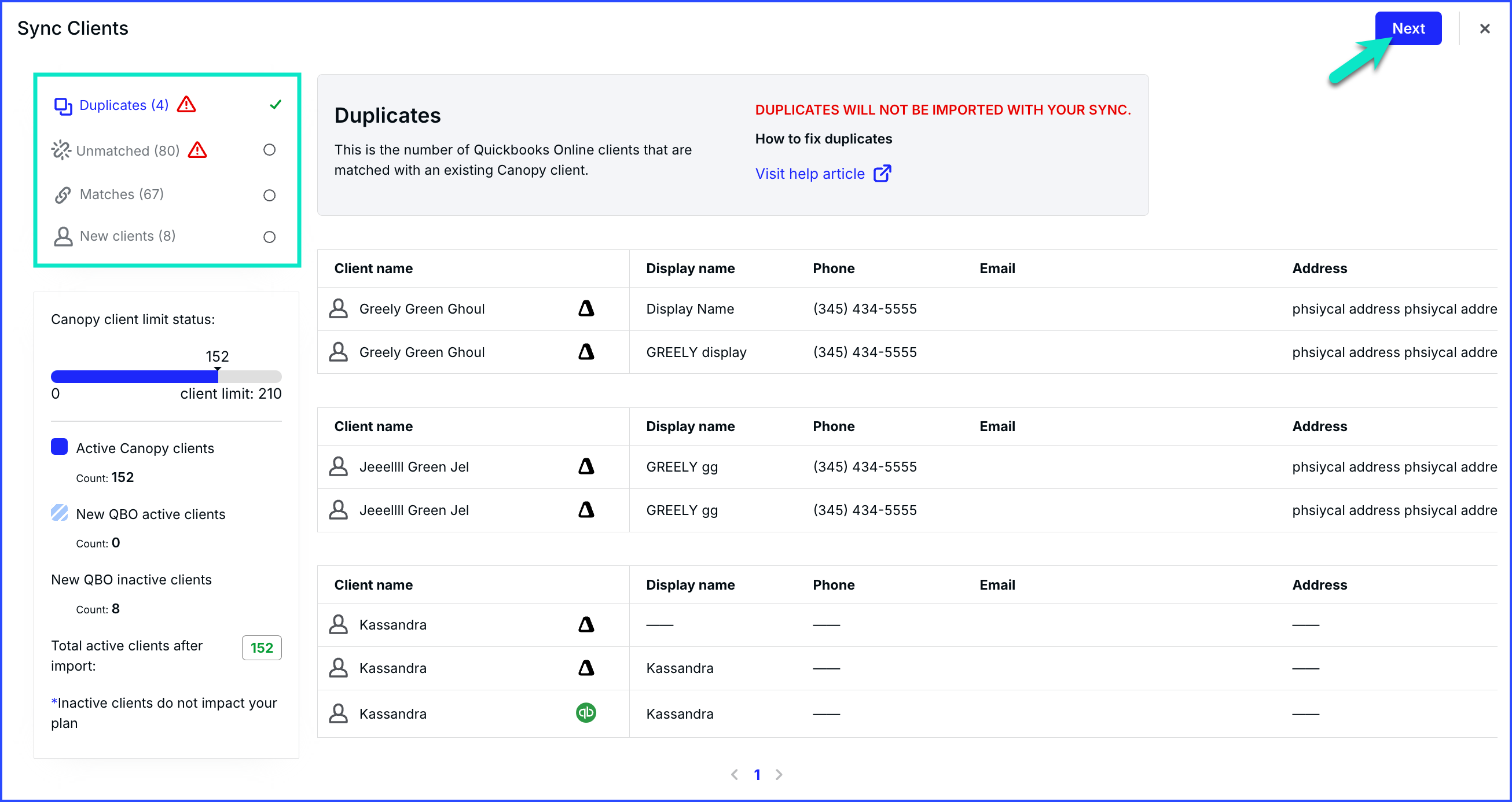Click the QuickBooks logo on third Kassandra row
The height and width of the screenshot is (802, 1512).
586,713
